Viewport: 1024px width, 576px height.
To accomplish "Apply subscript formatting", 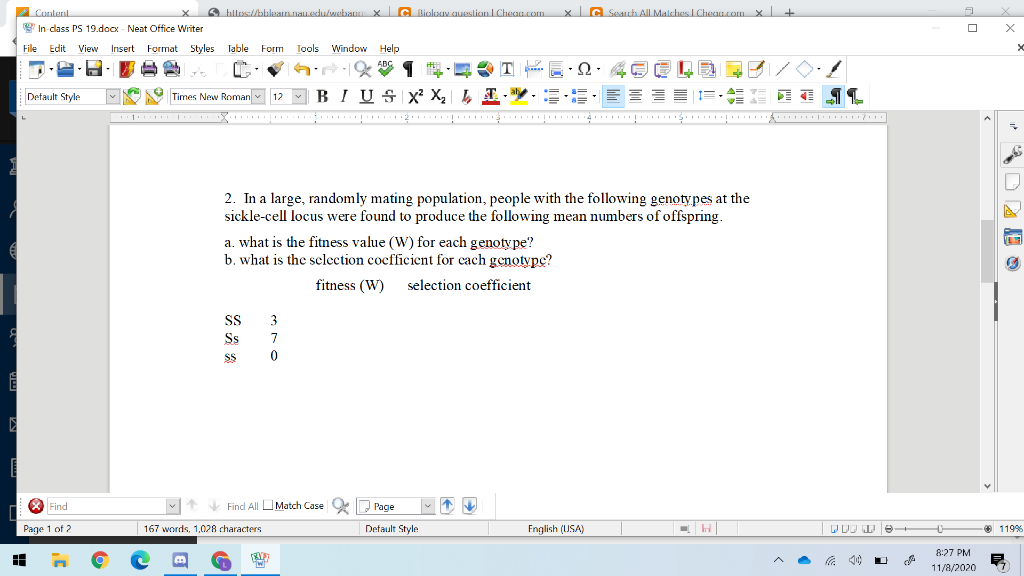I will 438,96.
